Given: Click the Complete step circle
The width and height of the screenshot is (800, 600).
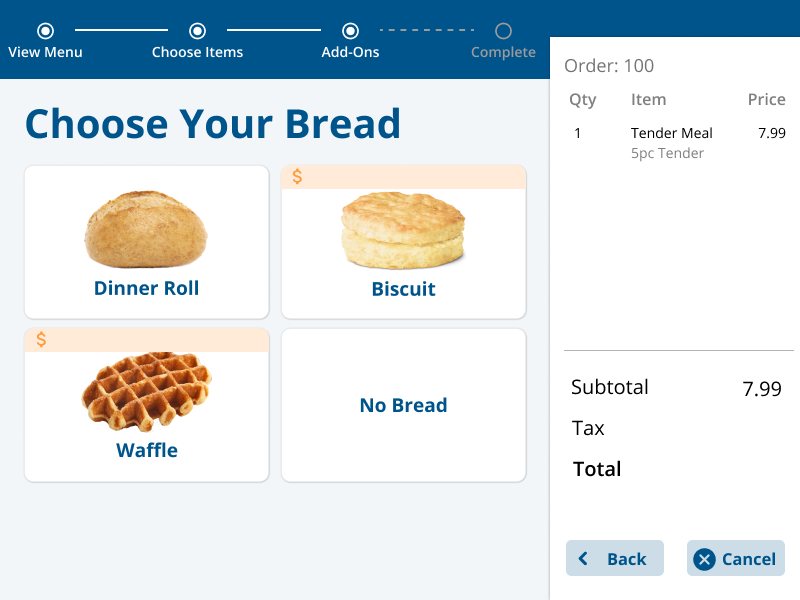Looking at the screenshot, I should click(503, 31).
